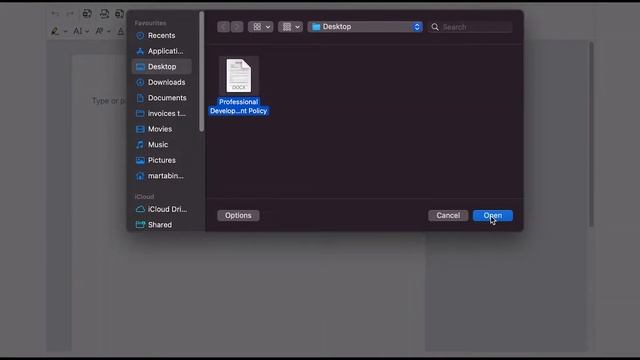The height and width of the screenshot is (360, 640).
Task: Cancel the file dialog
Action: click(448, 216)
